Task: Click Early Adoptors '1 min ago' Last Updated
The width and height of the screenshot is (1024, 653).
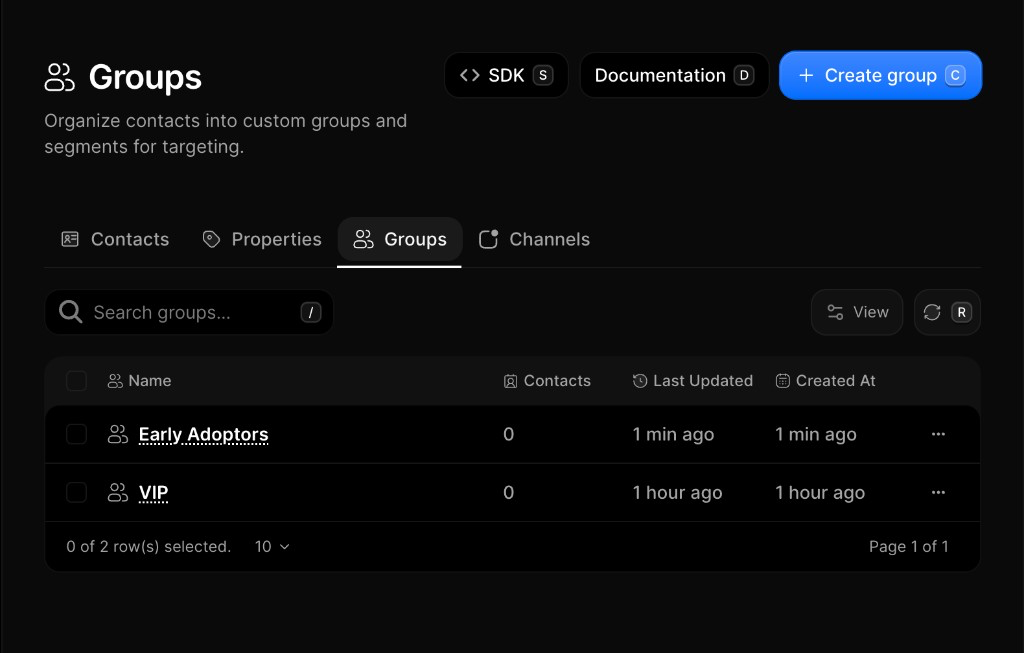Action: pos(673,434)
